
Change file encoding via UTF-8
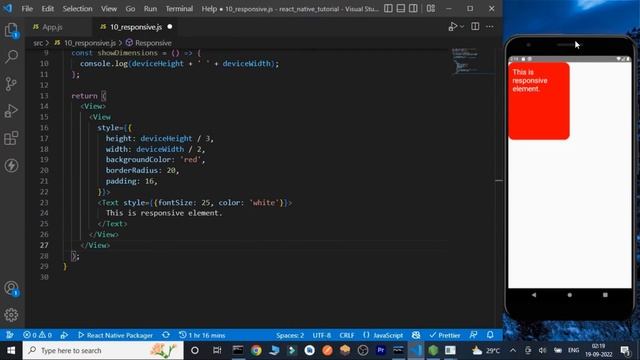pyautogui.click(x=322, y=335)
